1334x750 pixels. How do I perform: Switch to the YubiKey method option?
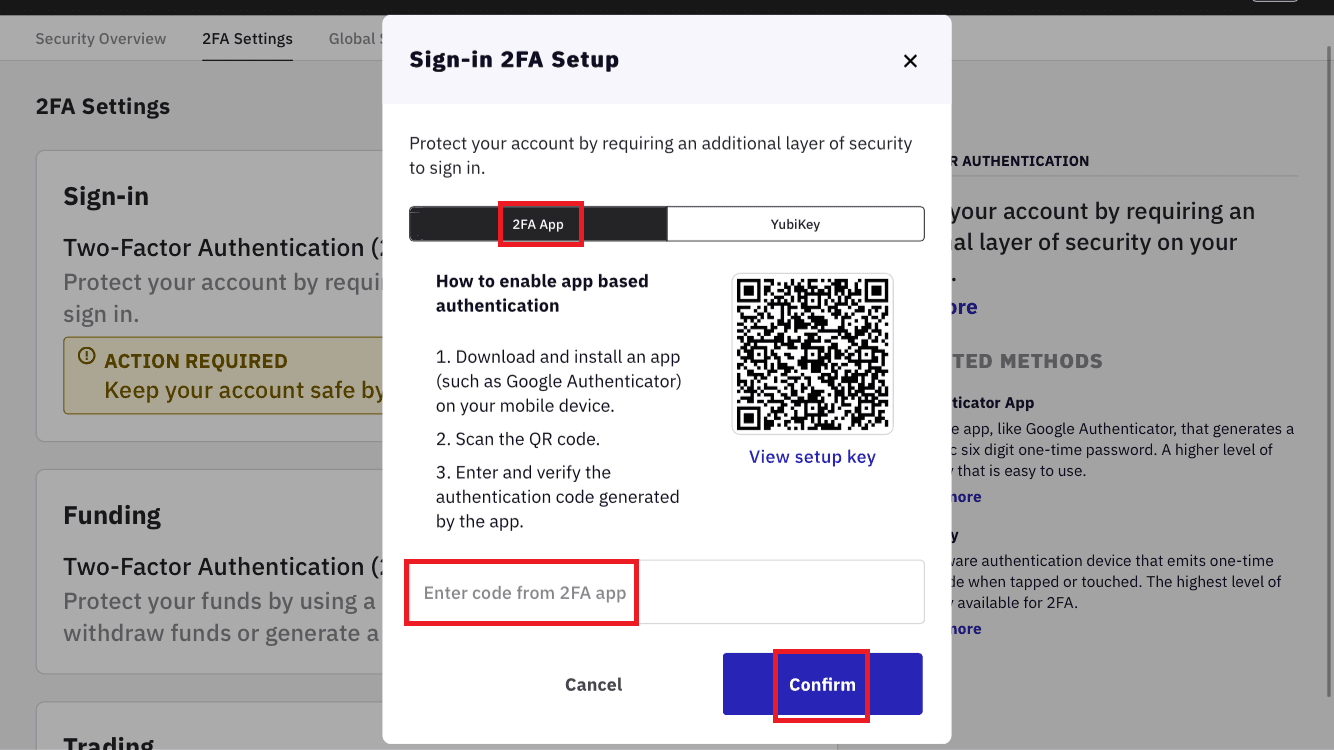coord(796,224)
